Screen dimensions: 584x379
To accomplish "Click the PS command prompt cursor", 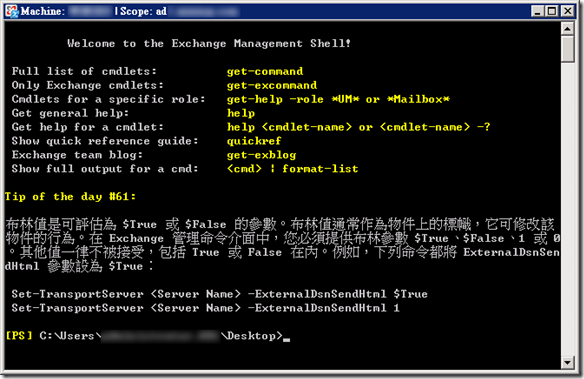I will (286, 338).
